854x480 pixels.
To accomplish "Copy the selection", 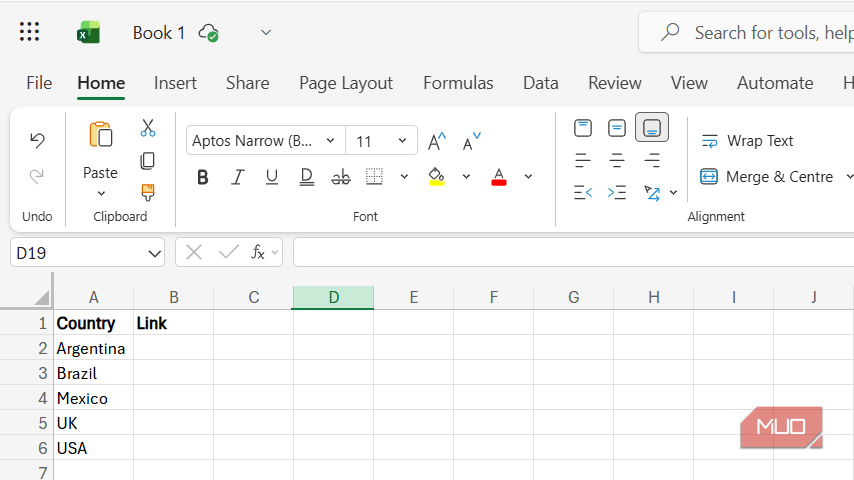I will pyautogui.click(x=148, y=161).
